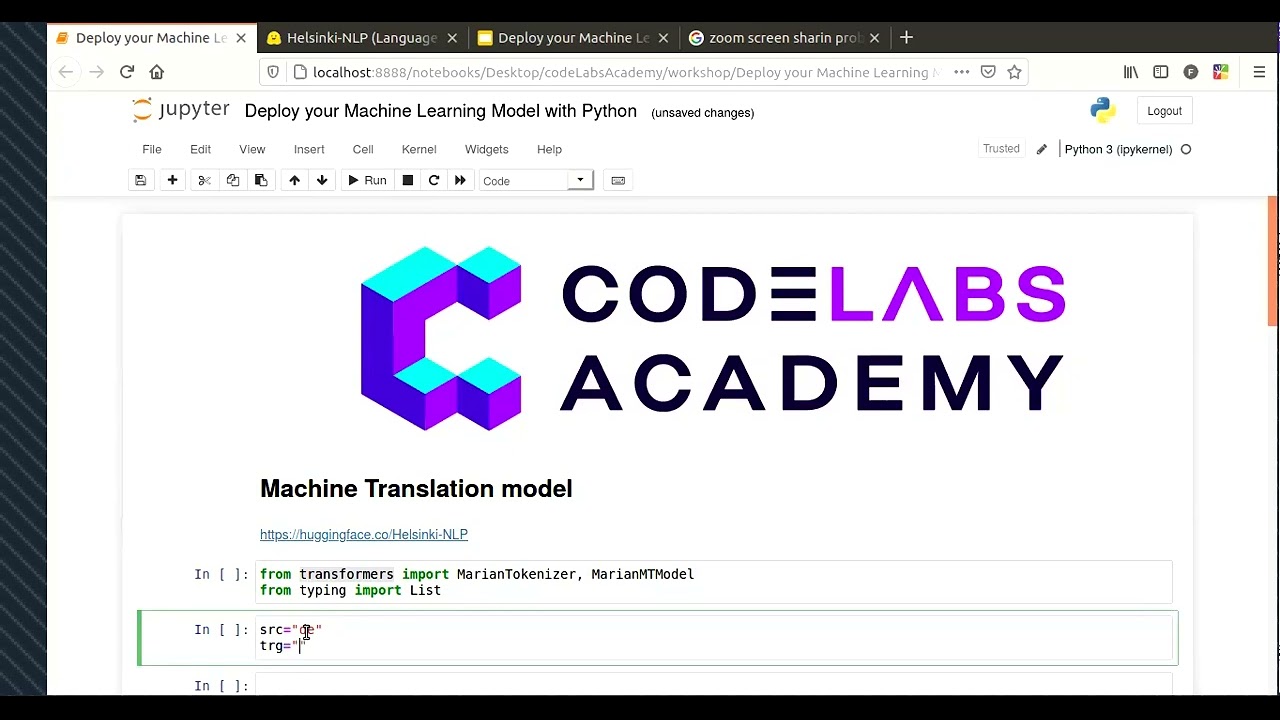Restart the kernel icon
The height and width of the screenshot is (720, 1280).
pos(433,180)
